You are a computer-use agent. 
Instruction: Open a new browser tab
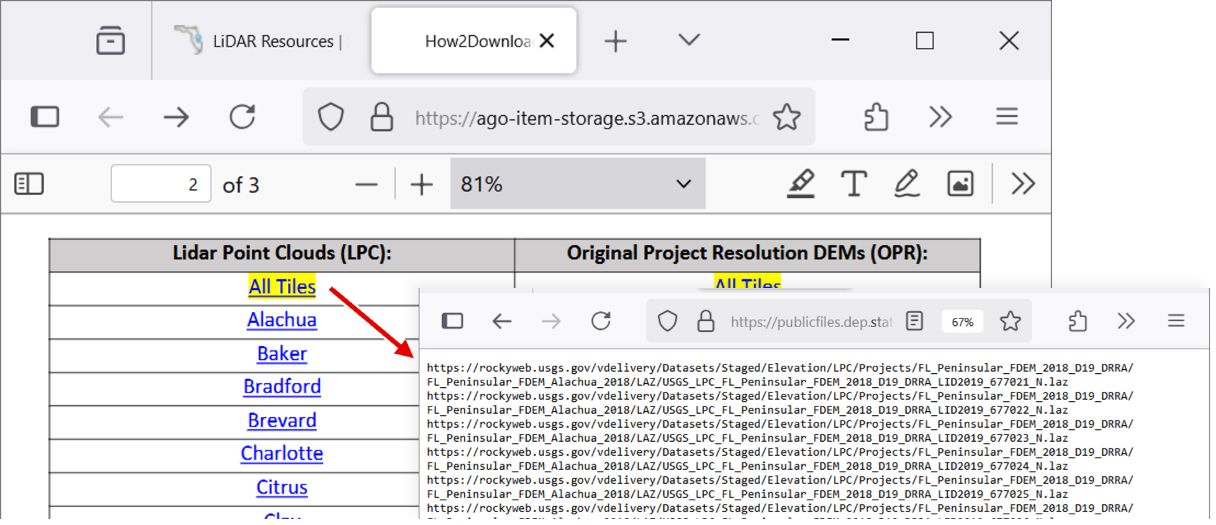click(x=616, y=41)
